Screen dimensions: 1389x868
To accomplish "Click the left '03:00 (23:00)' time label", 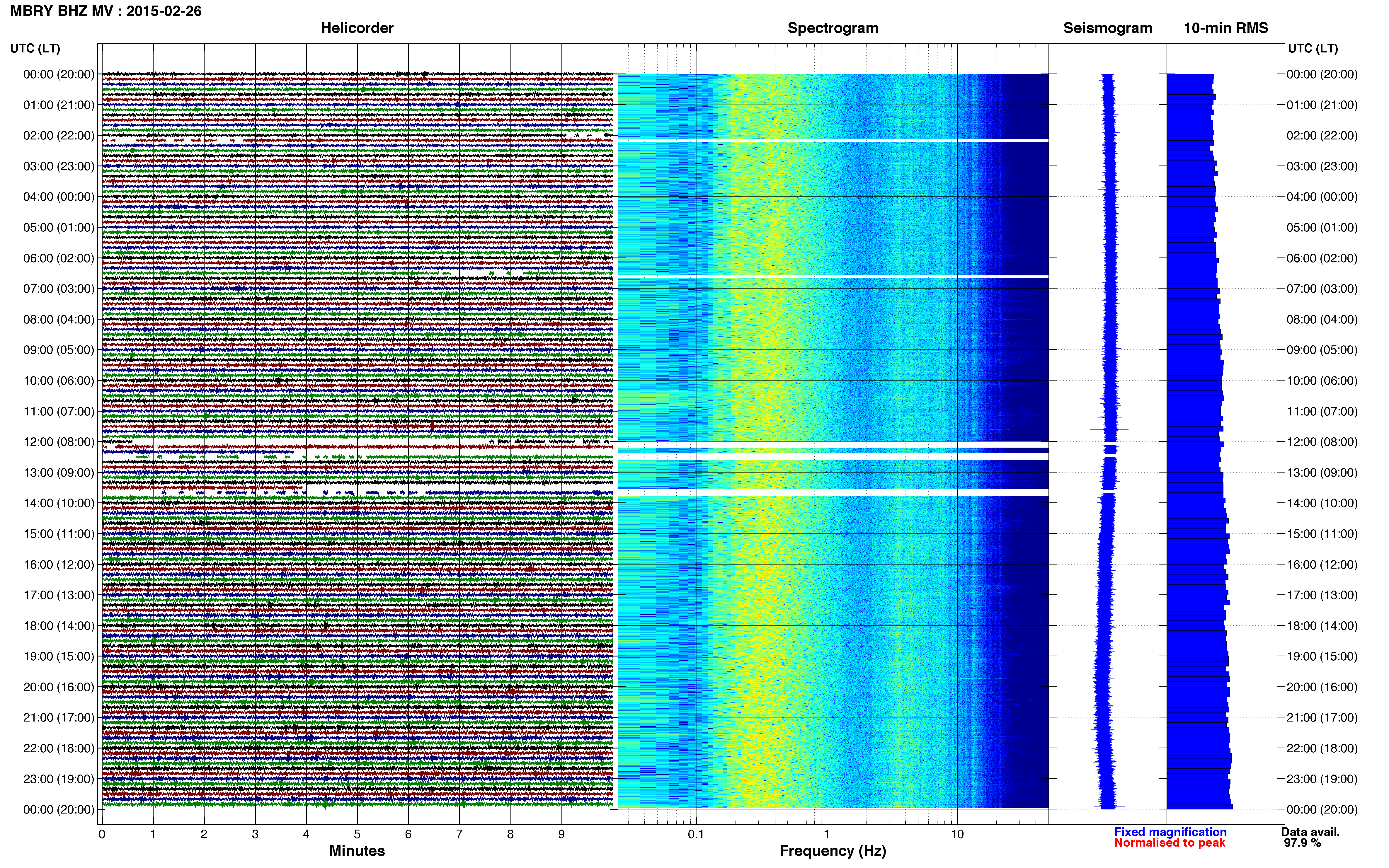I will 59,166.
